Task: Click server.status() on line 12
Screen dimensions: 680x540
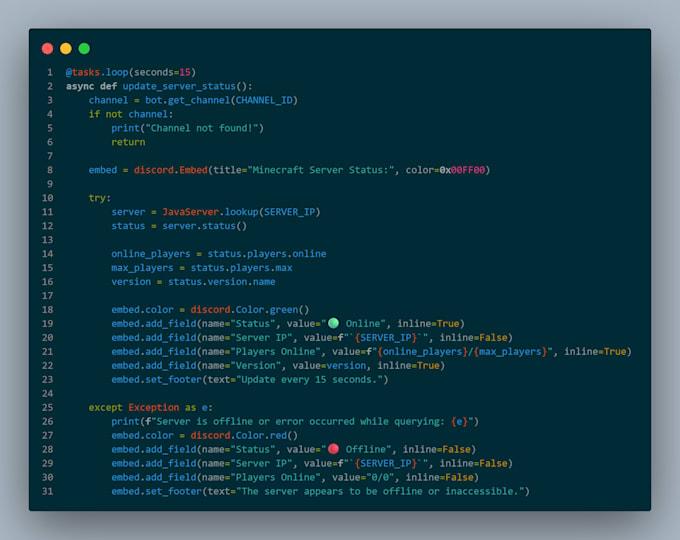Action: [x=204, y=226]
